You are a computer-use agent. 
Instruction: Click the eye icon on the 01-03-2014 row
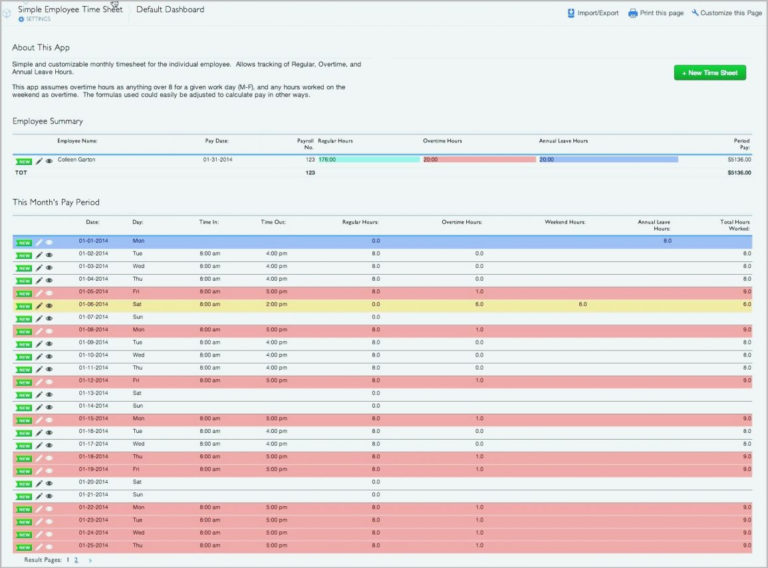tap(49, 267)
